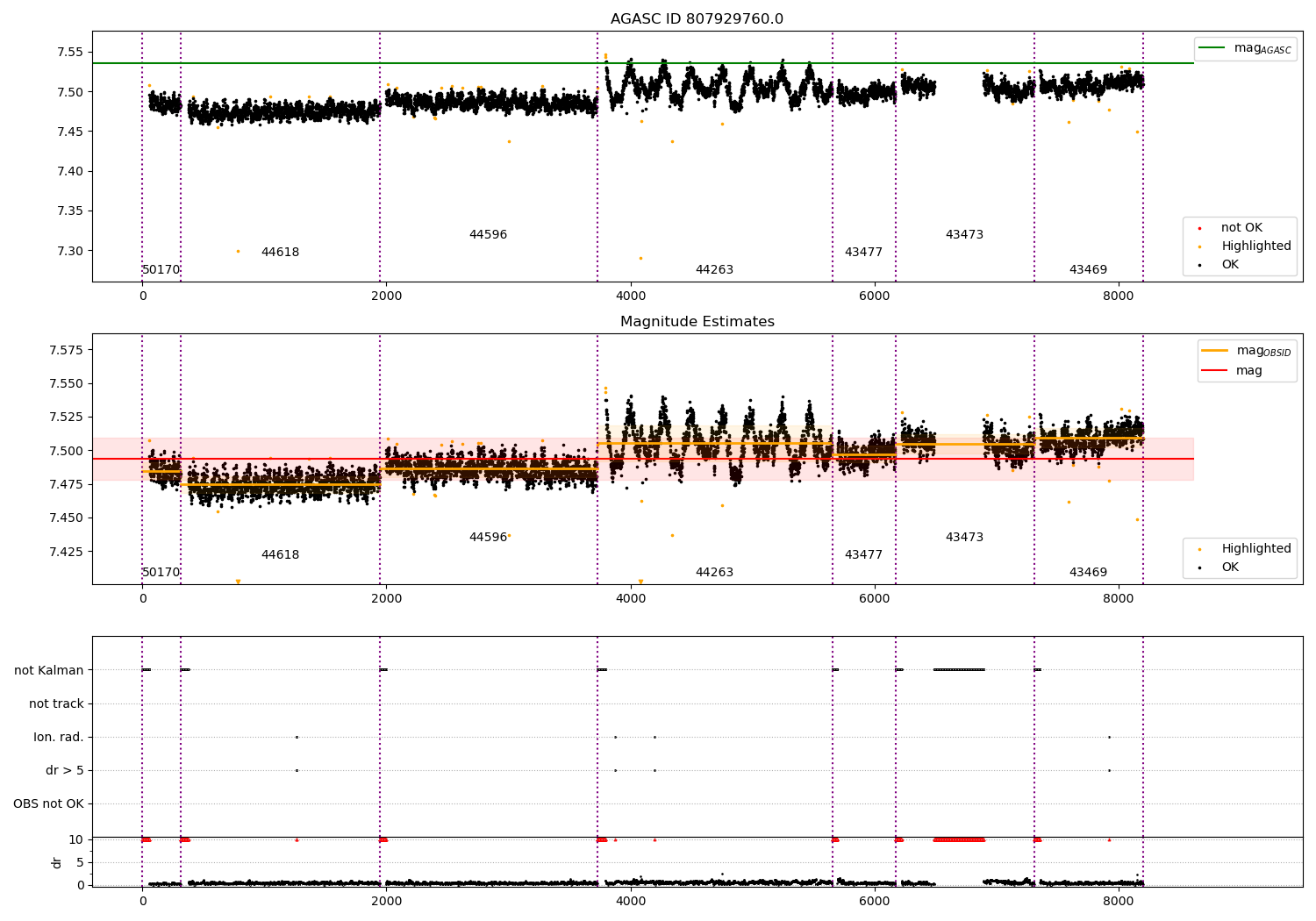Click the red line swatch beside mag
This screenshot has width=1316, height=921.
click(1214, 371)
